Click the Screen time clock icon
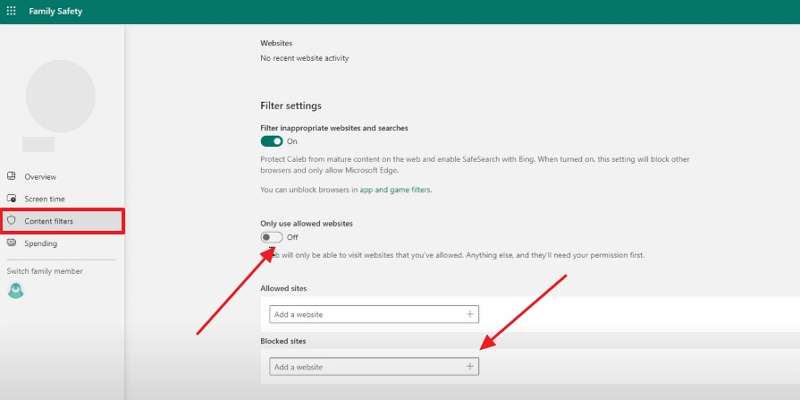This screenshot has width=800, height=400. click(11, 198)
